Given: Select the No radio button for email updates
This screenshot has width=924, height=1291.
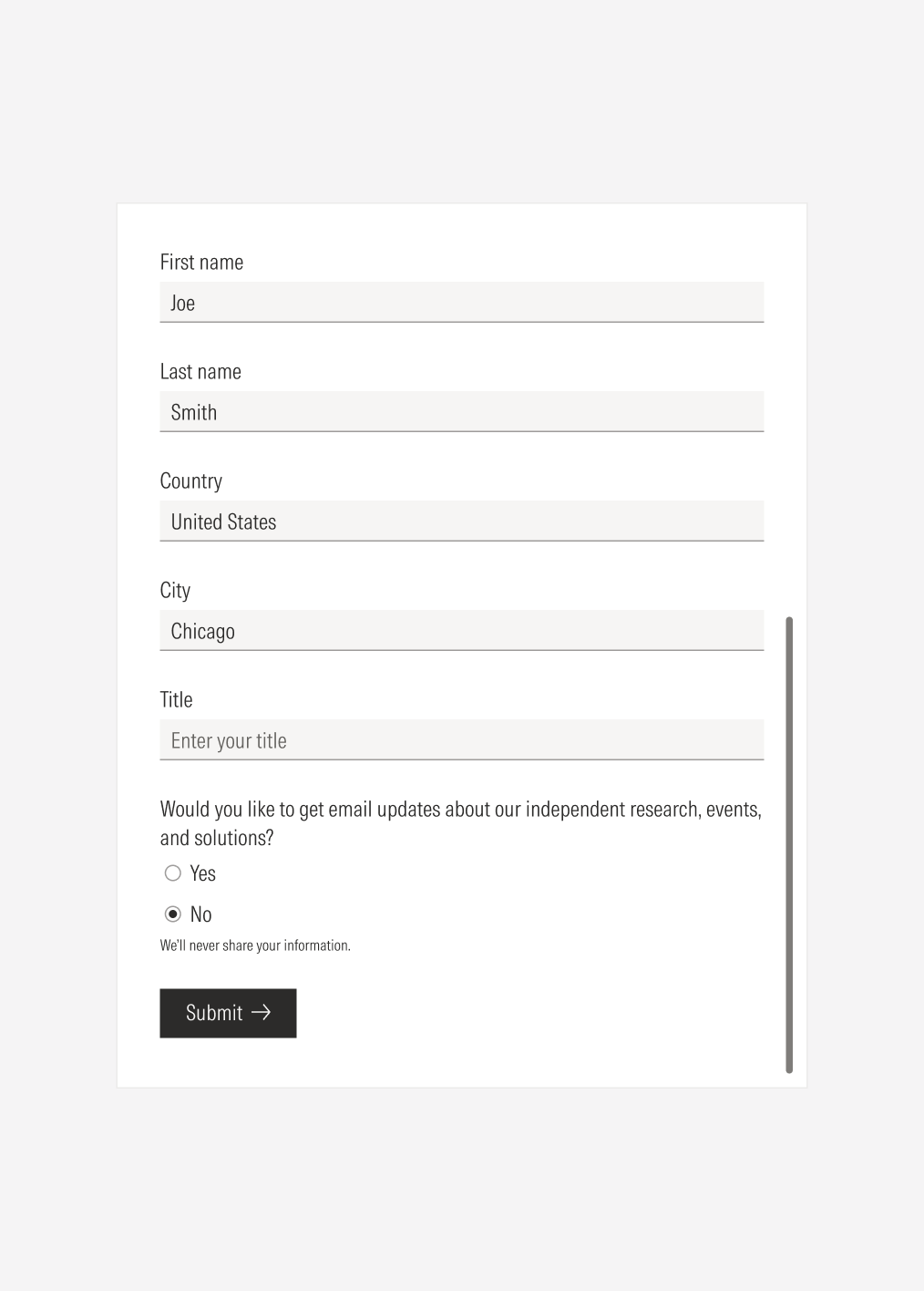Looking at the screenshot, I should (x=172, y=913).
